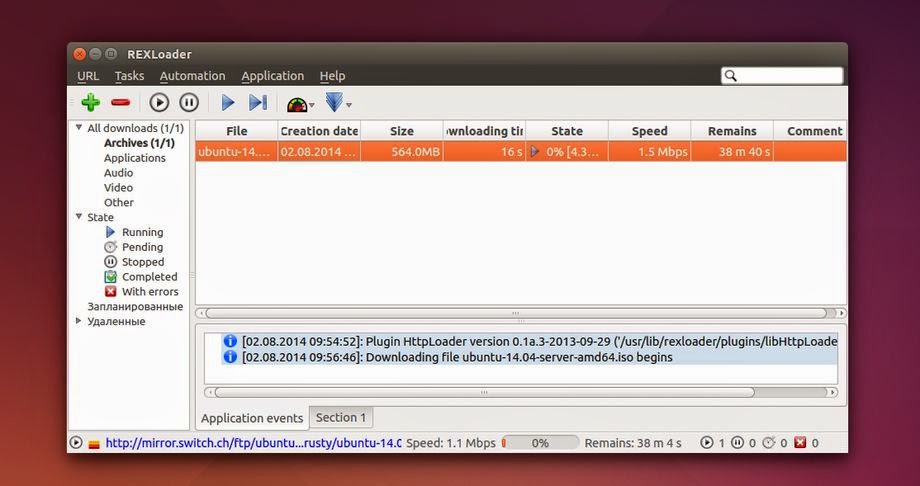Pause all downloads with circled pause icon
Screen dimensions: 920x486
click(x=189, y=103)
